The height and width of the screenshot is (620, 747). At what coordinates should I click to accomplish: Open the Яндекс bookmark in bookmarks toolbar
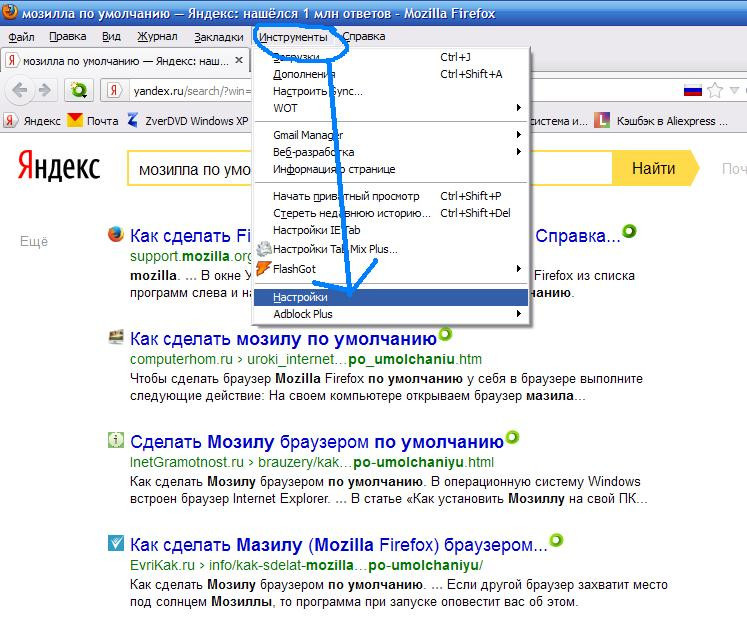click(x=33, y=121)
